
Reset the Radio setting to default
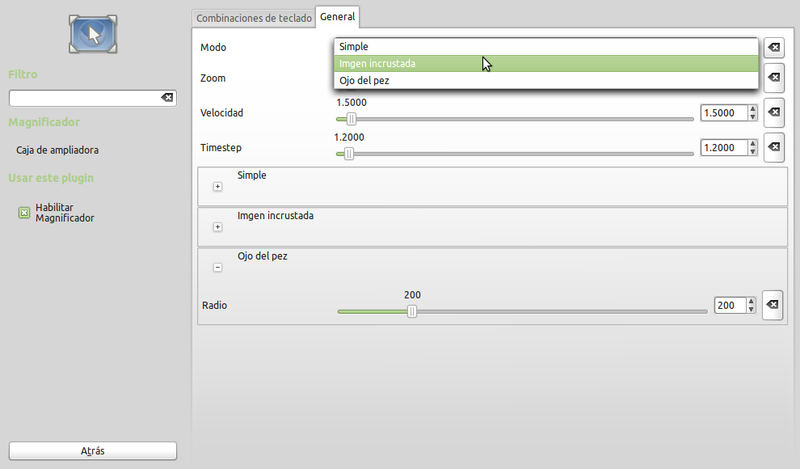click(x=772, y=305)
